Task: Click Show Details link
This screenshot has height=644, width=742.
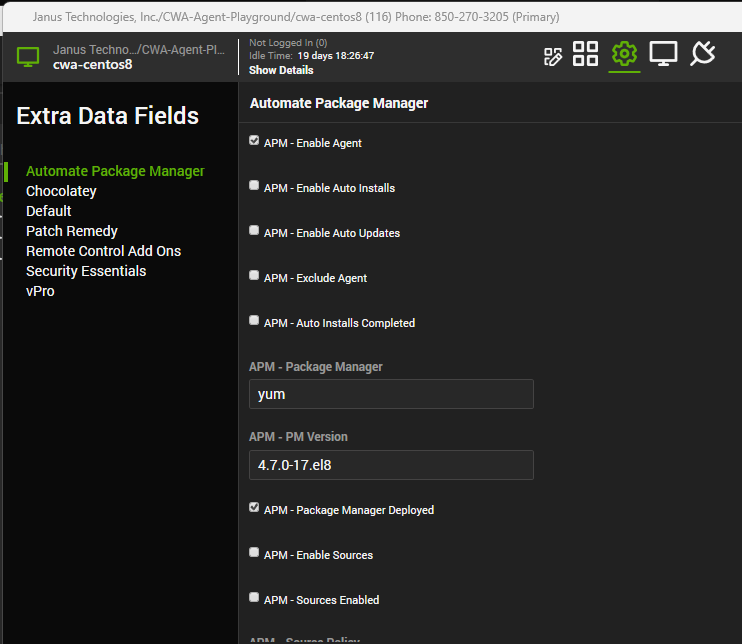Action: (x=281, y=71)
